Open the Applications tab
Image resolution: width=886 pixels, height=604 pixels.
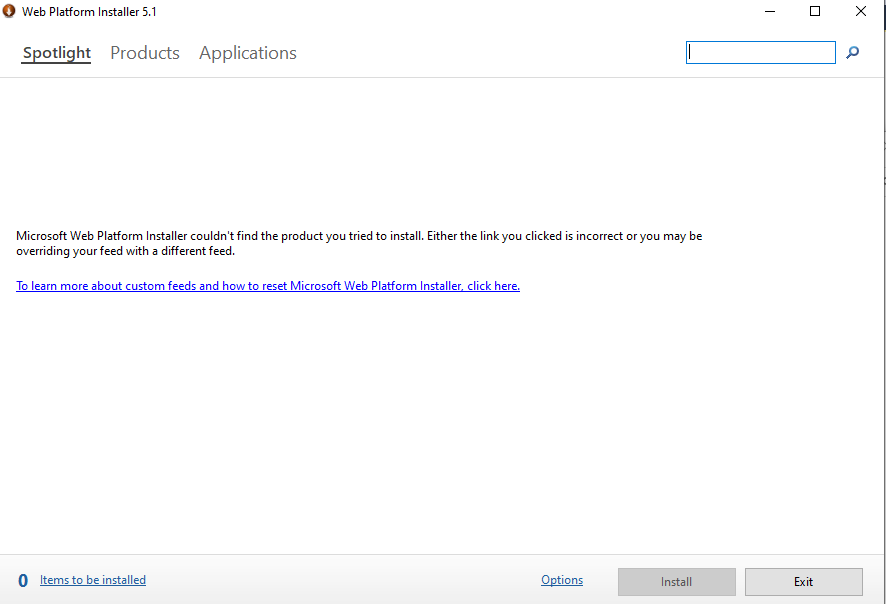click(247, 53)
